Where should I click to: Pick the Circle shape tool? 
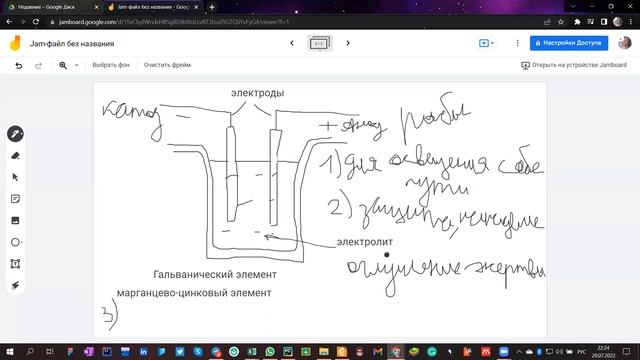click(15, 242)
